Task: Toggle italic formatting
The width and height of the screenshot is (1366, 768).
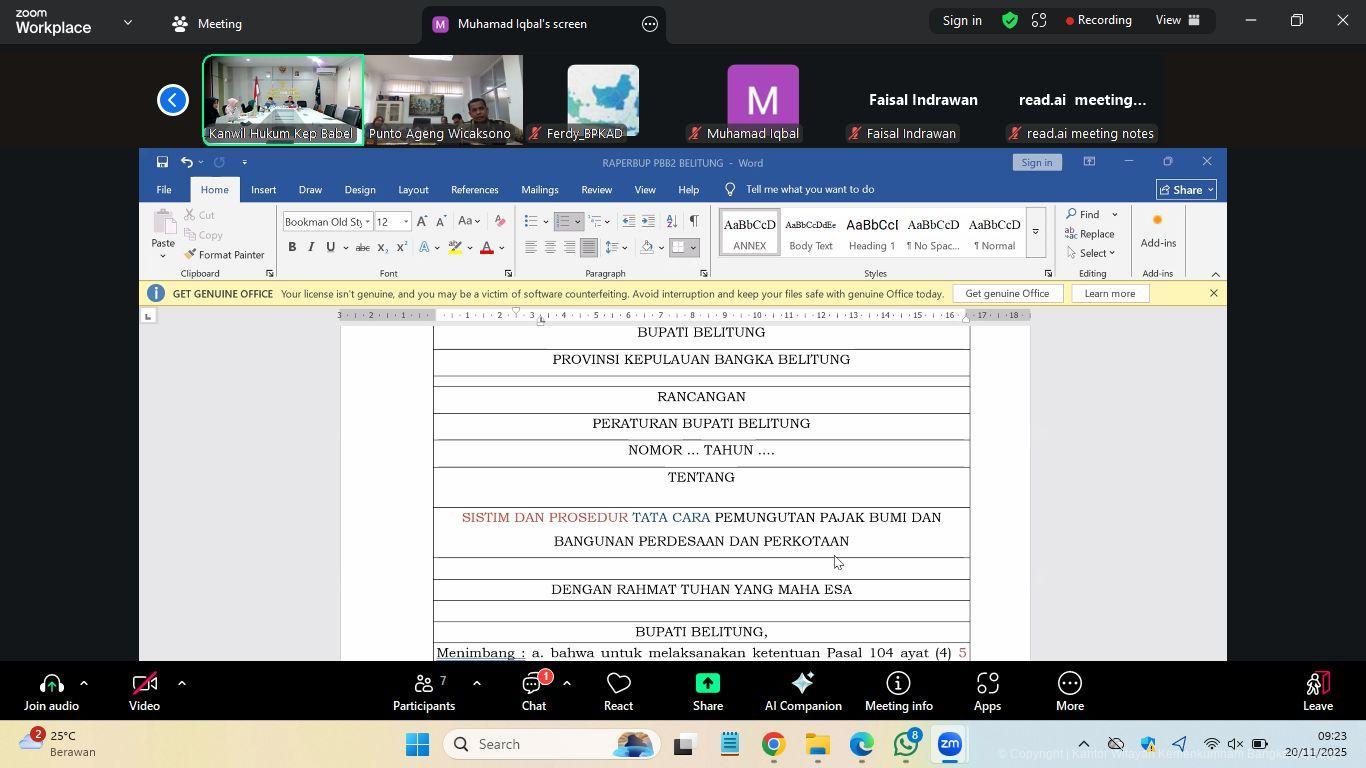Action: (310, 247)
